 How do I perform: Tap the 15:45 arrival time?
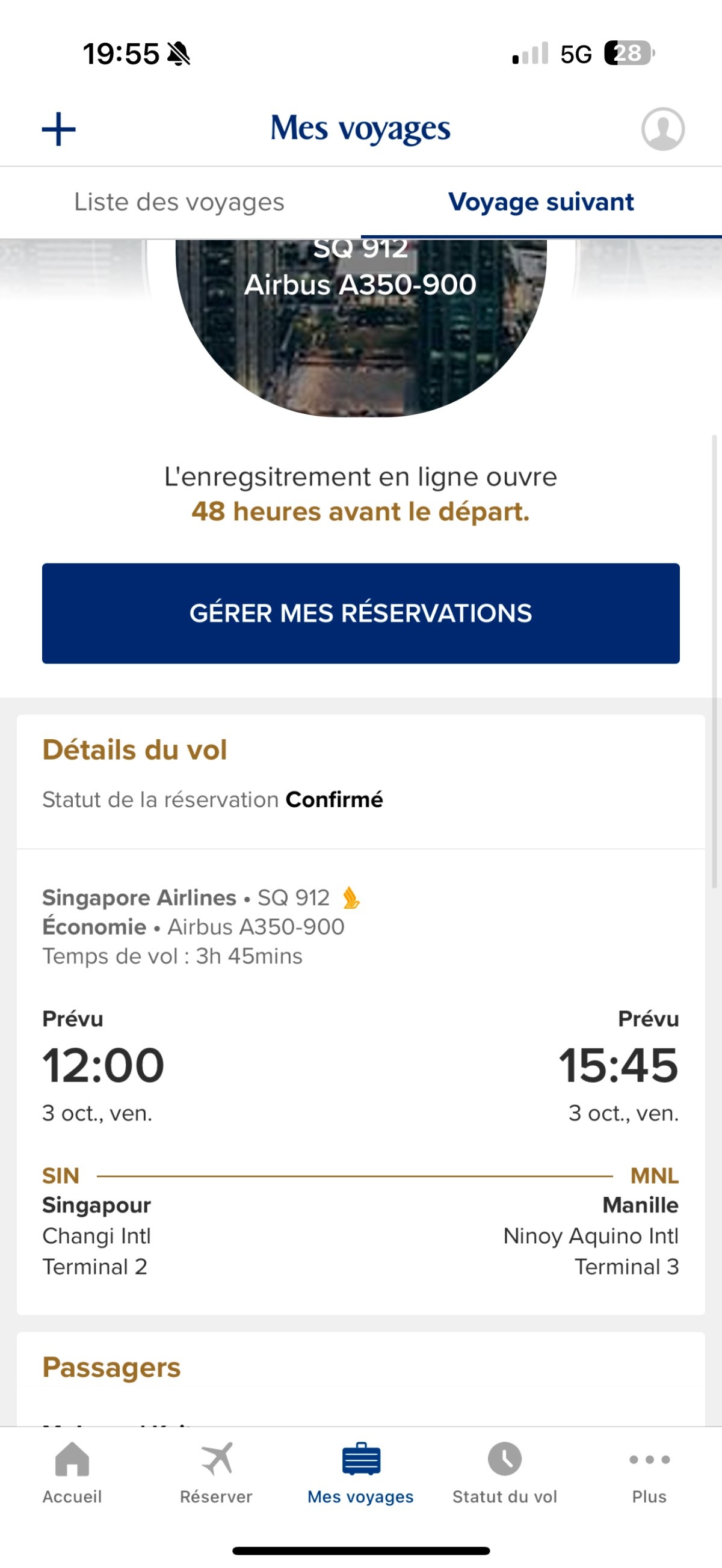click(618, 1065)
